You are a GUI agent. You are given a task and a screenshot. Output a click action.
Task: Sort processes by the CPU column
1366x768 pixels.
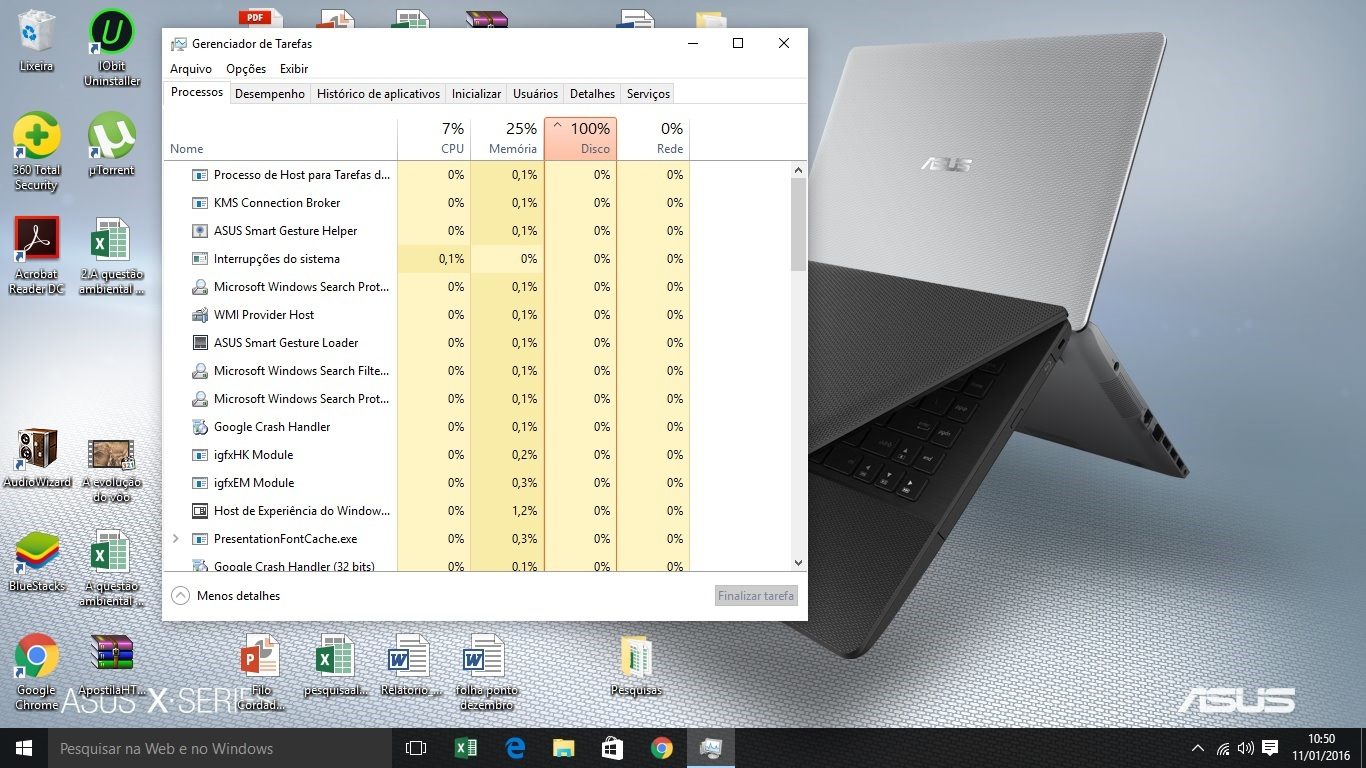(434, 139)
